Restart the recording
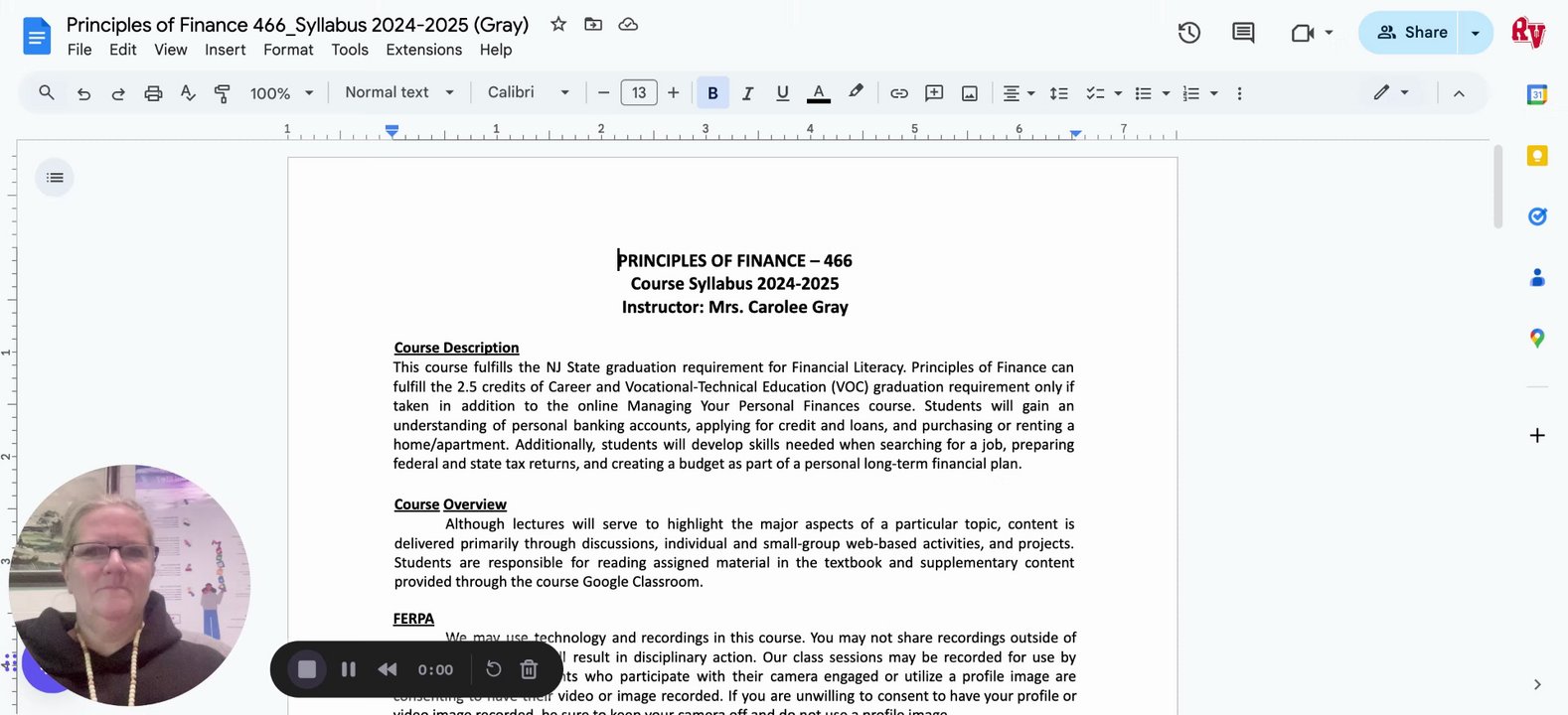Screen dimensions: 1568x715 [493, 669]
